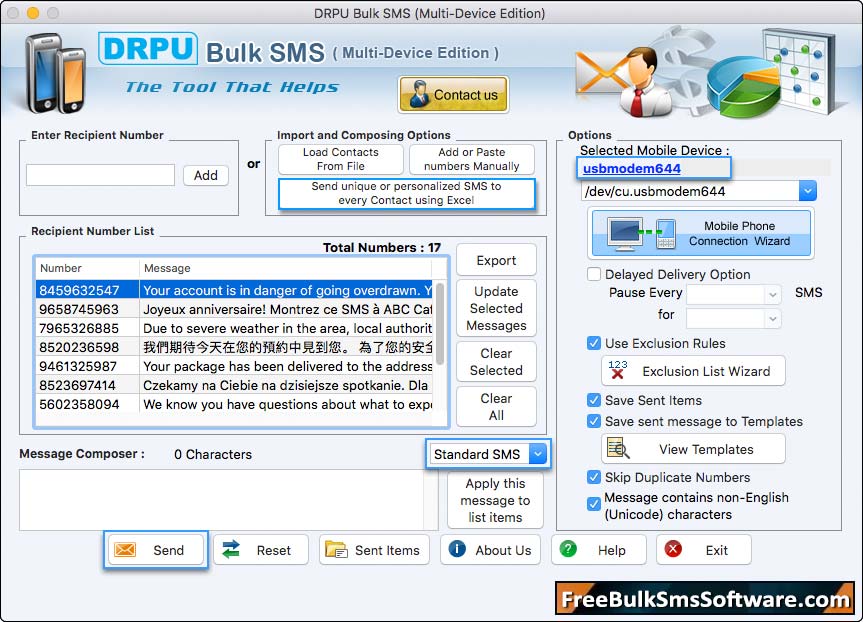Click the envelope icon on Send button

(x=125, y=549)
